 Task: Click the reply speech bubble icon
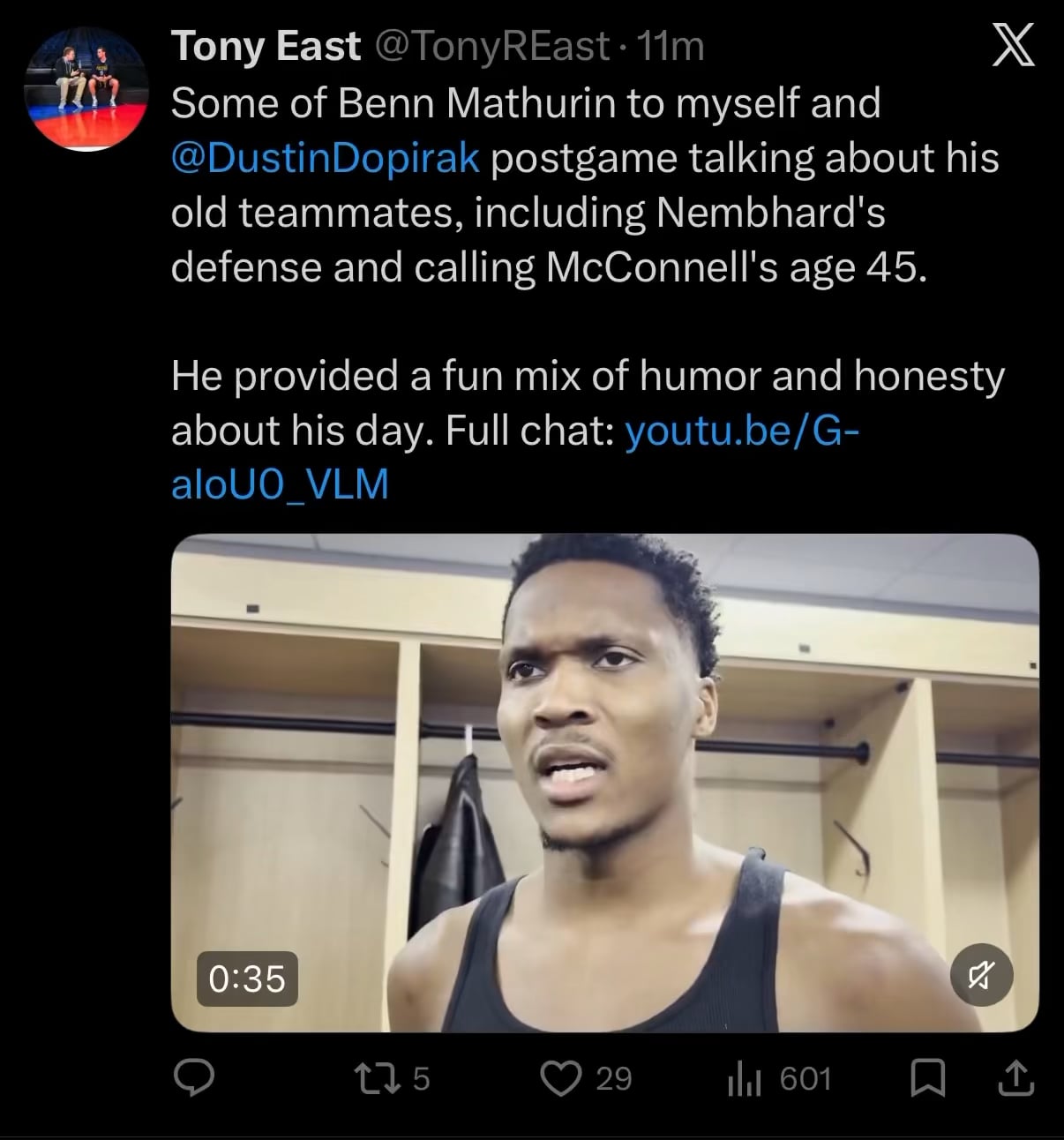tap(194, 1078)
